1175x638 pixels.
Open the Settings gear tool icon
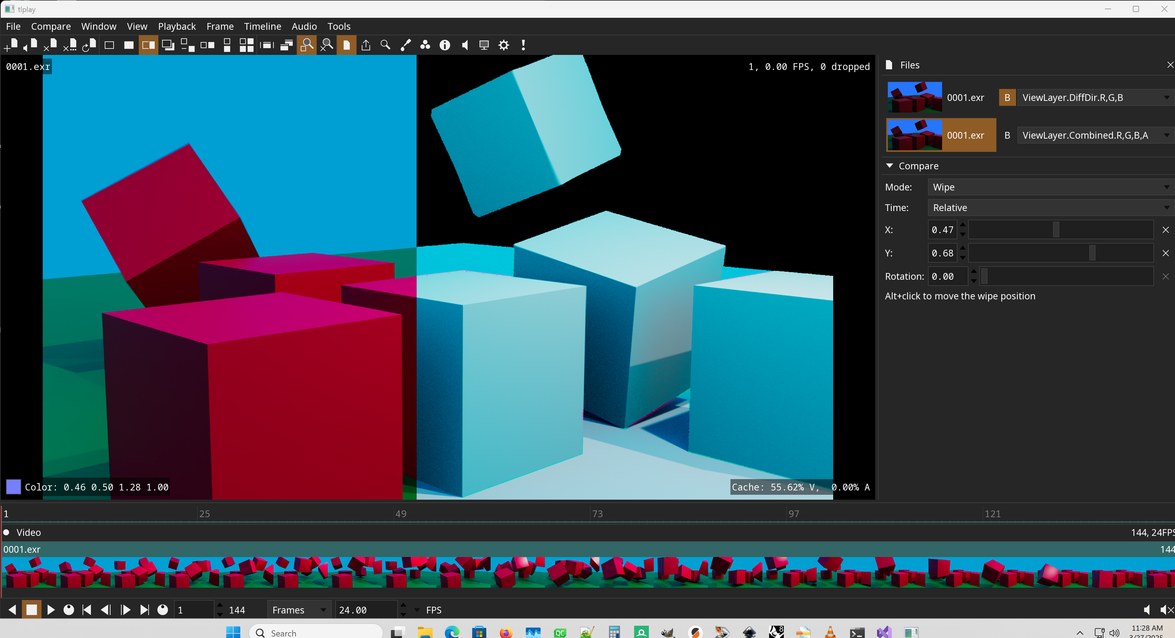504,45
